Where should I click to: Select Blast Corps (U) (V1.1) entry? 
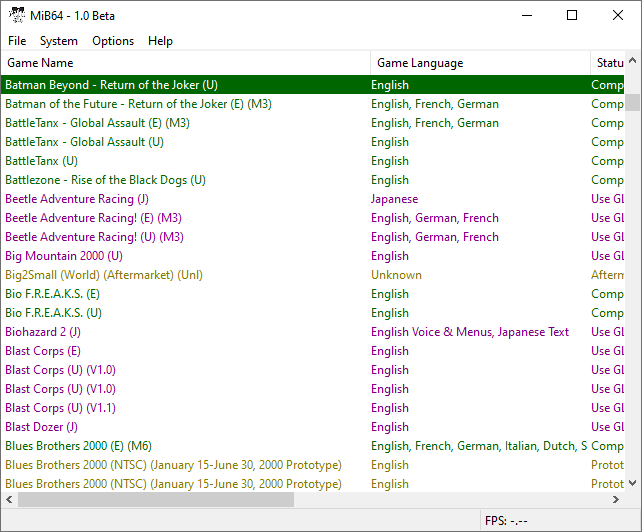point(60,408)
